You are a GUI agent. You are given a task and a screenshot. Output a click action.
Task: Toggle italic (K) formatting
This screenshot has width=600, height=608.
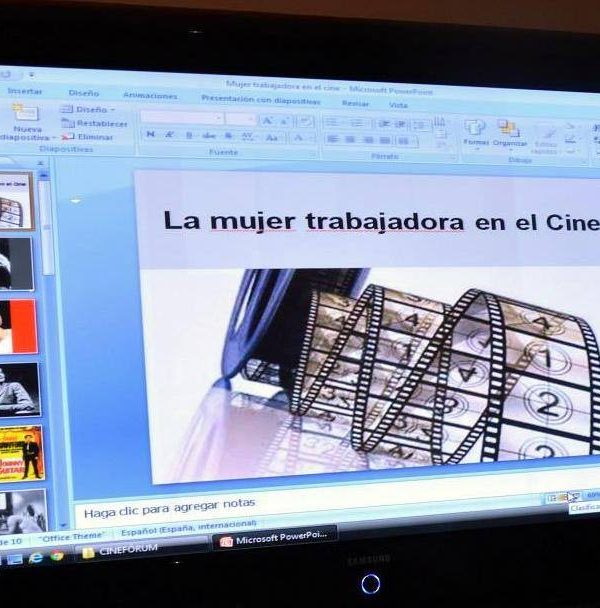click(169, 135)
